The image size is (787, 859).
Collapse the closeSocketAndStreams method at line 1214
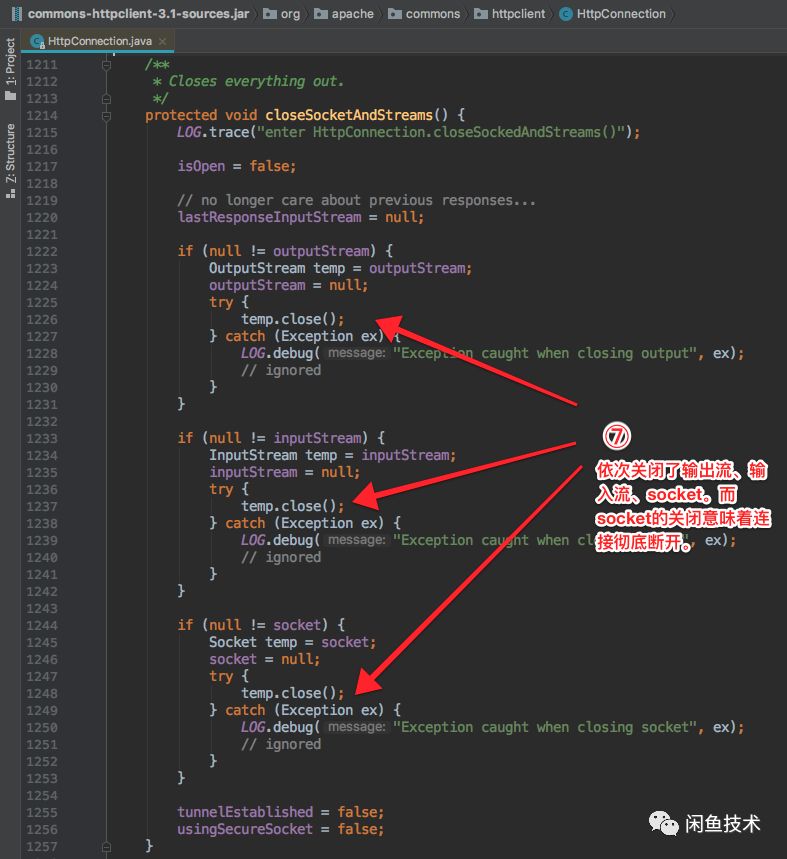[106, 116]
